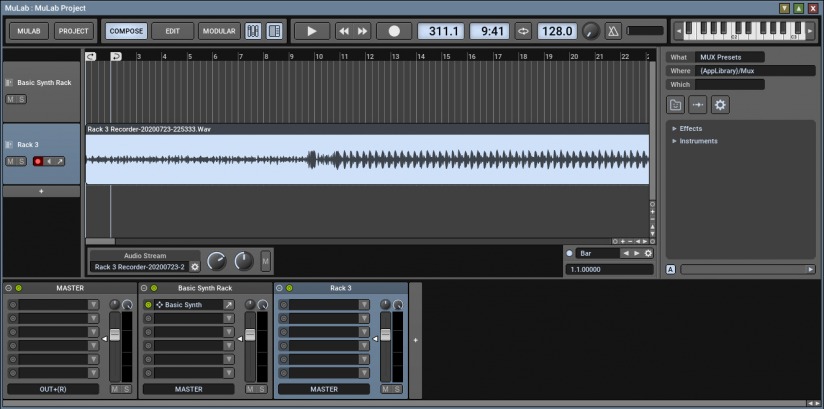Switch to the COMPOSE view

pos(126,31)
